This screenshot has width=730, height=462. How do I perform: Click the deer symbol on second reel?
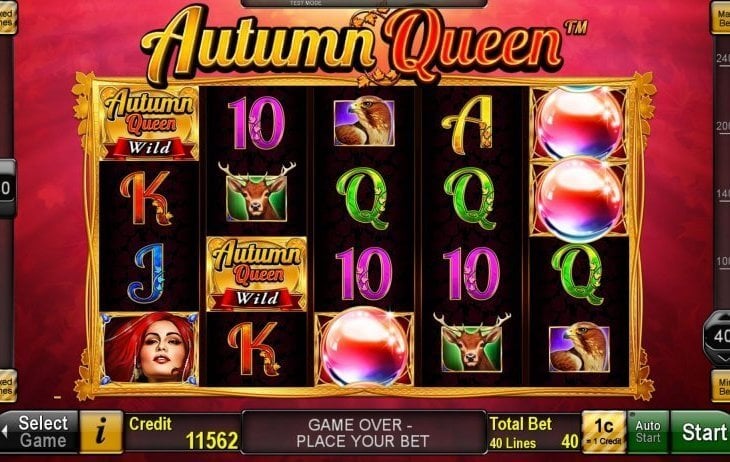click(x=257, y=191)
